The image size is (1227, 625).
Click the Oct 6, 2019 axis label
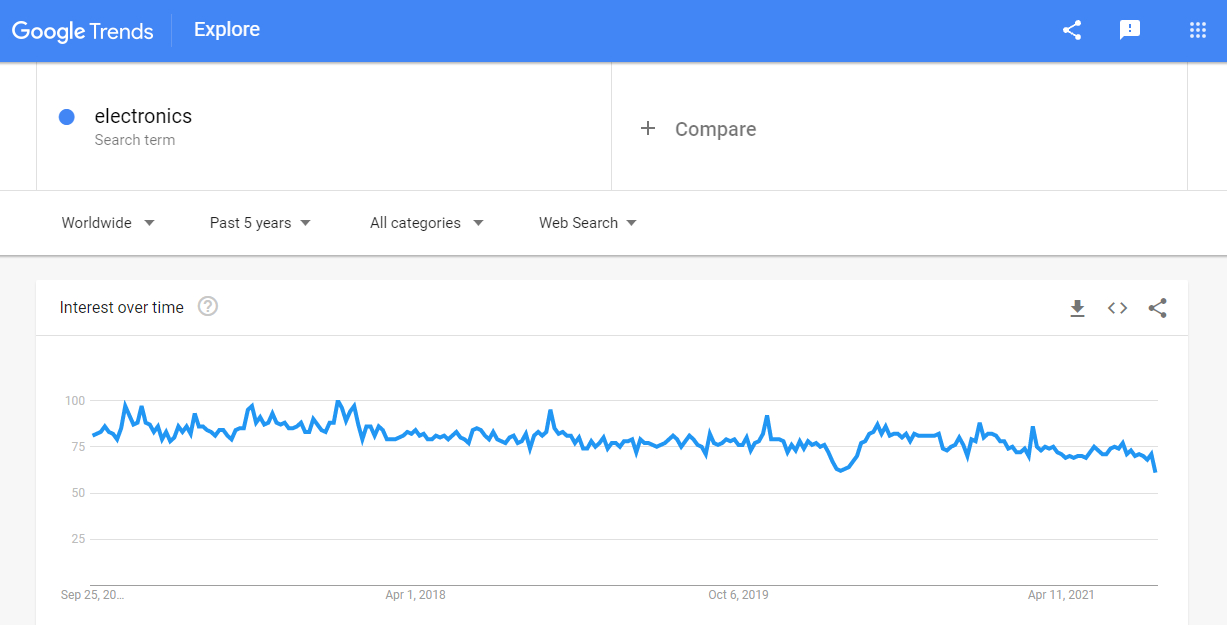pyautogui.click(x=739, y=595)
